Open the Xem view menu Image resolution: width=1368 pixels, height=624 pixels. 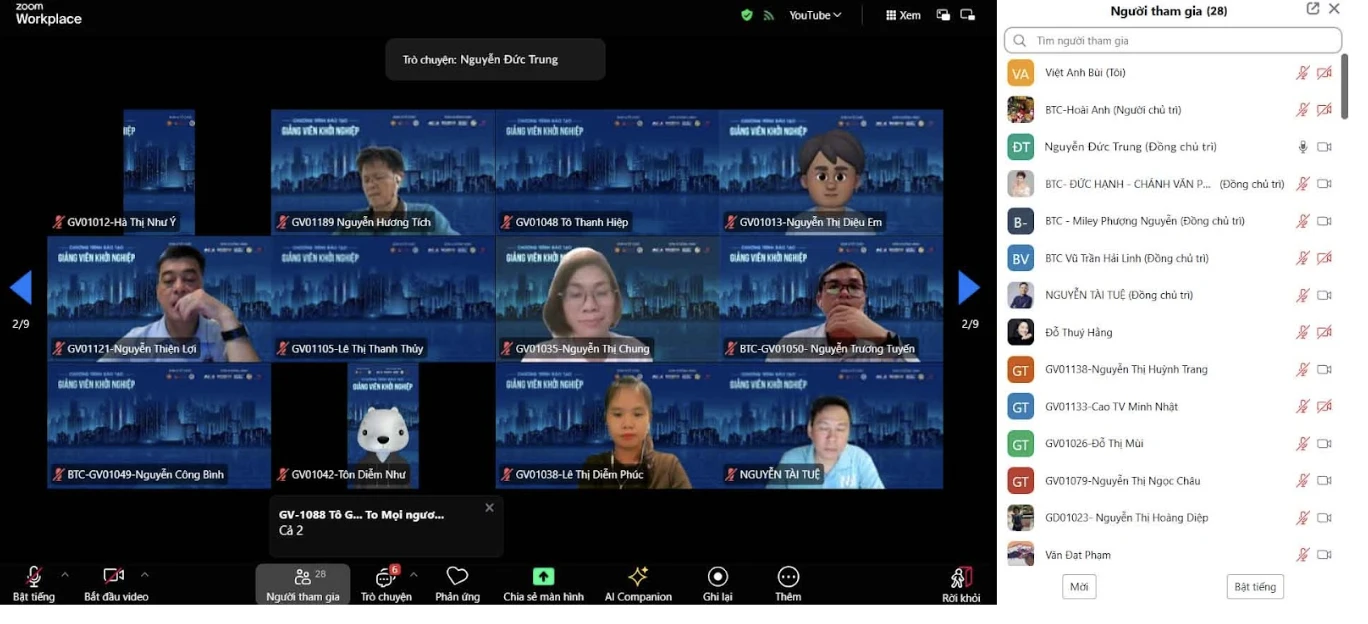point(903,15)
